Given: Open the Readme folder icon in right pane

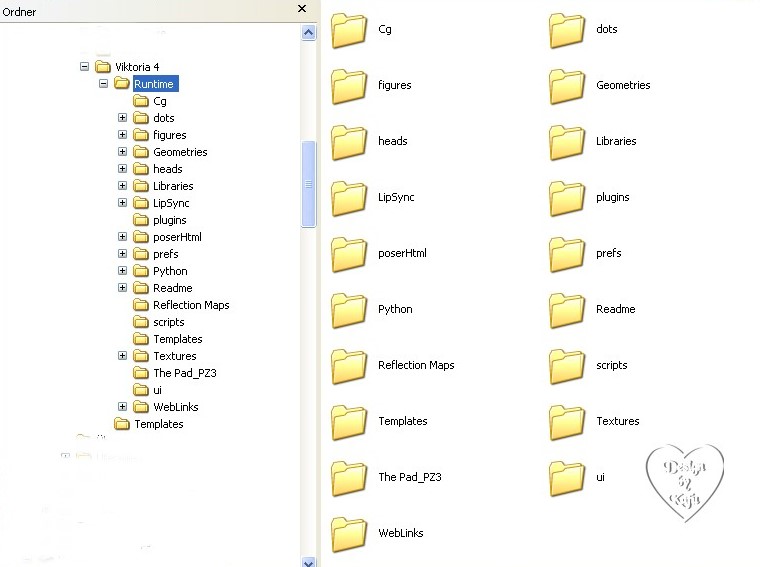Looking at the screenshot, I should click(567, 311).
